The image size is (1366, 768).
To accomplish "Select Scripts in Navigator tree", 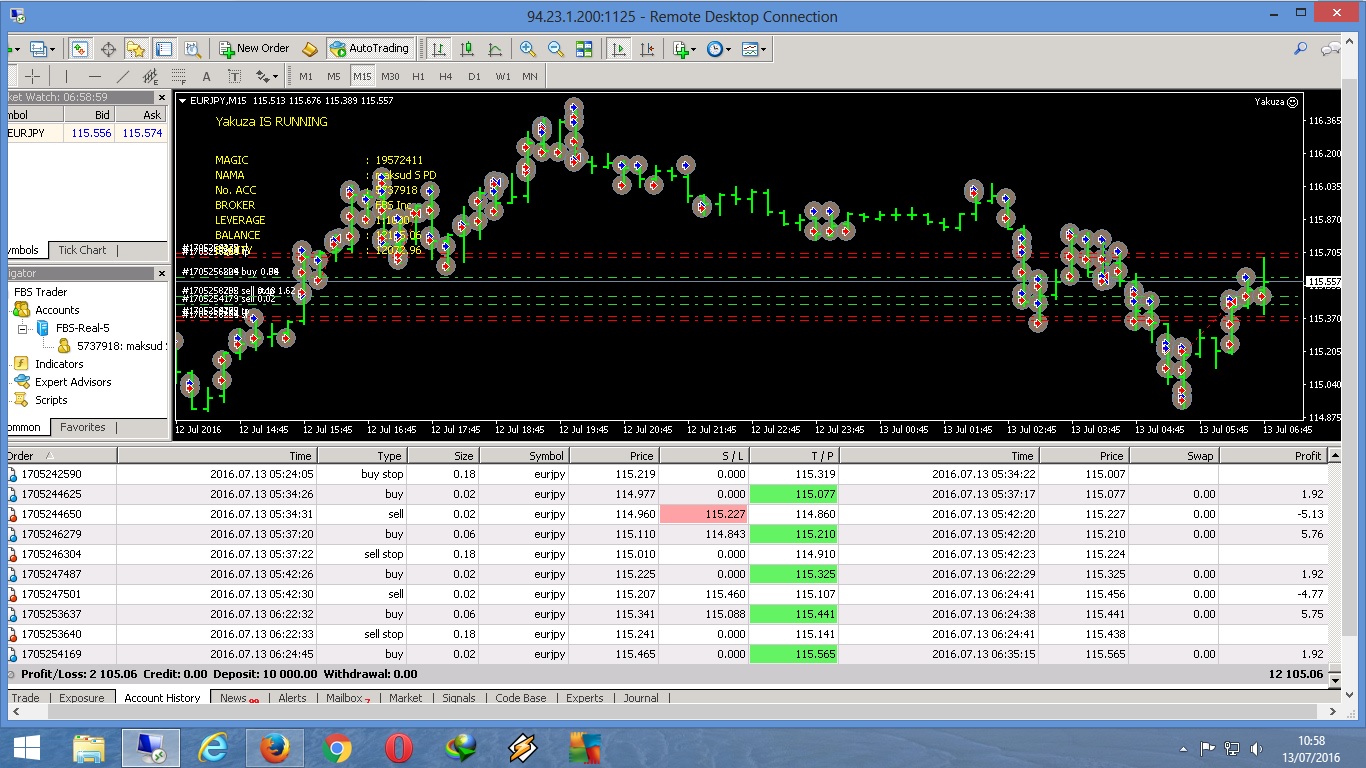I will (40, 400).
